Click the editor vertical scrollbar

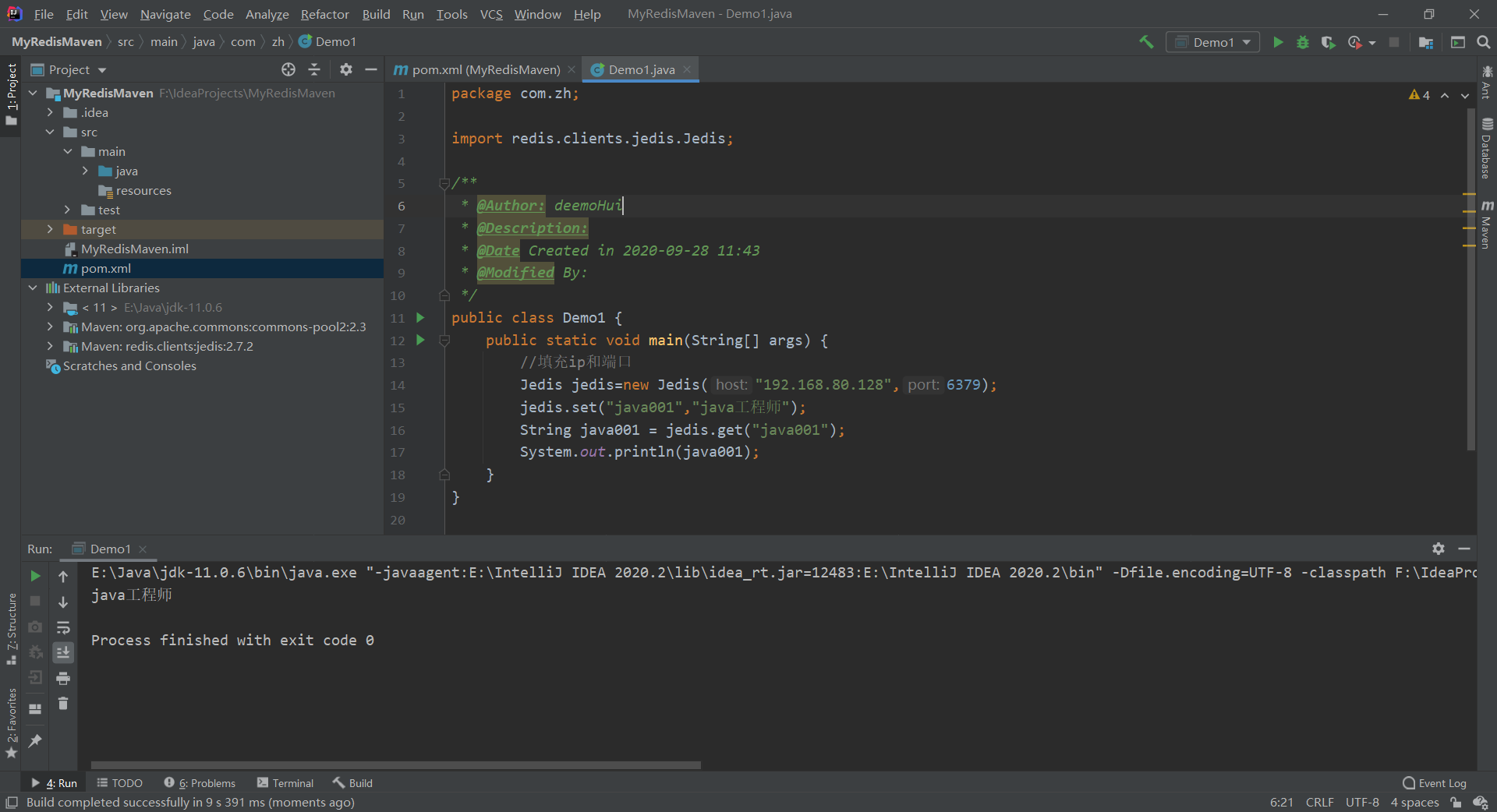[1470, 281]
